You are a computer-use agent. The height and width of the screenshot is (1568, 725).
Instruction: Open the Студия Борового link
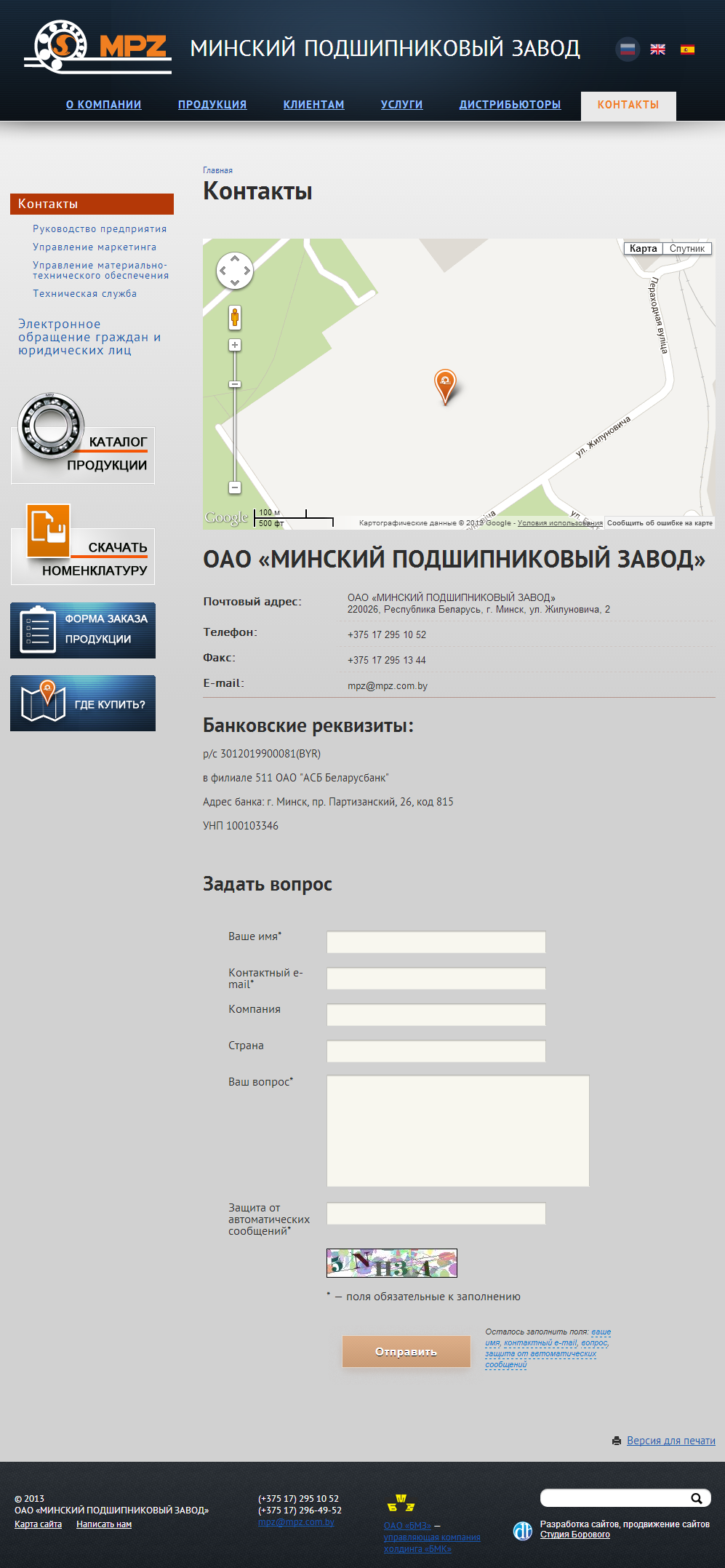click(x=575, y=1535)
